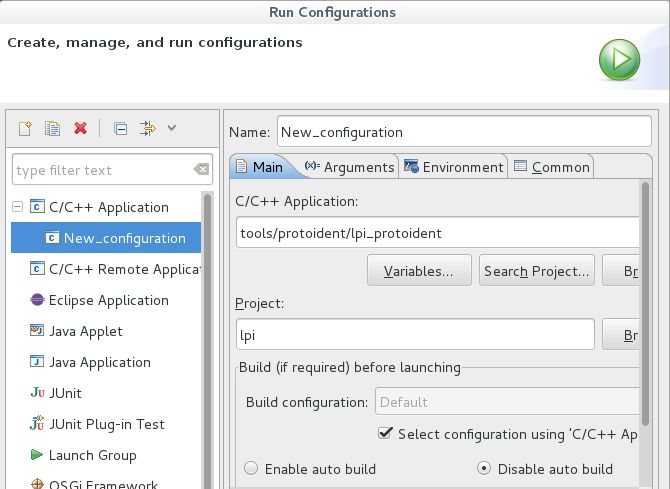Viewport: 670px width, 489px height.
Task: Click the green Launch Group arrow icon
Action: pyautogui.click(x=37, y=454)
